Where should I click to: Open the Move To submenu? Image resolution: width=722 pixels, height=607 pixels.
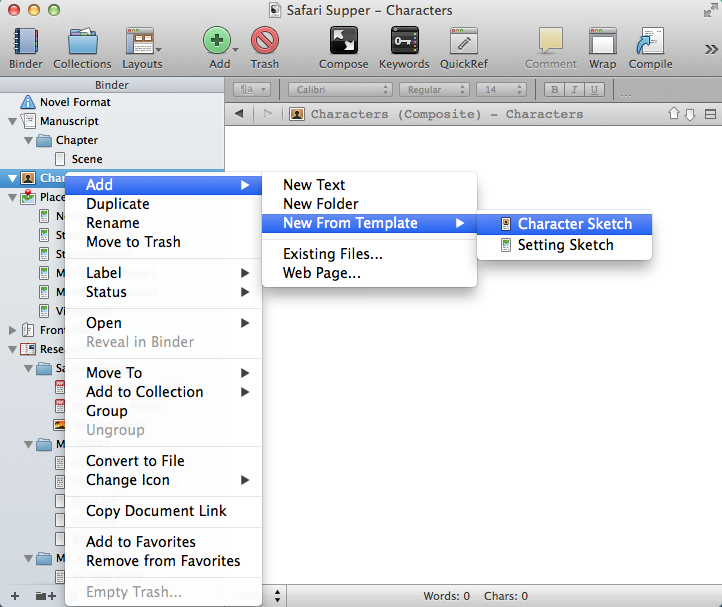pos(163,373)
